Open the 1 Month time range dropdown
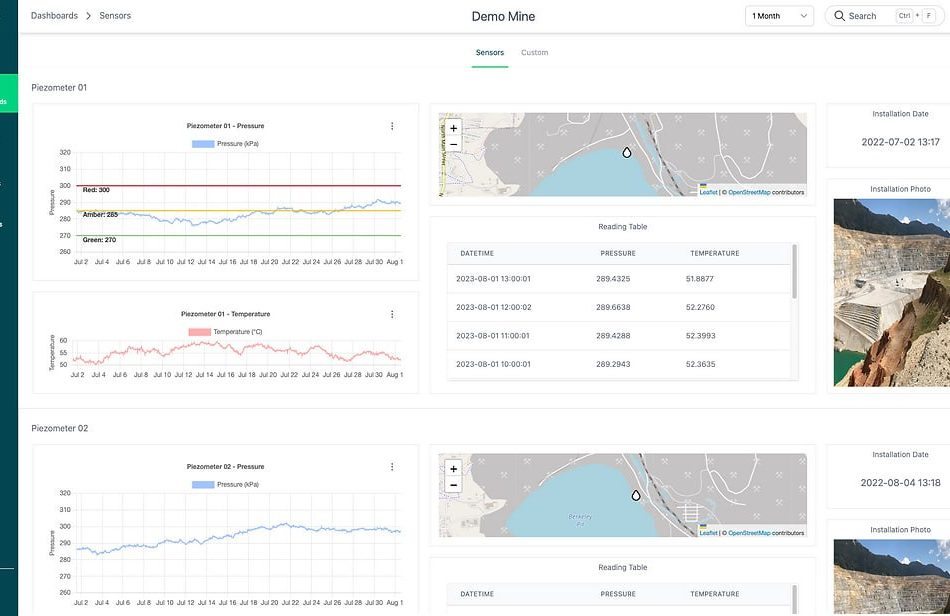The image size is (950, 616). [780, 16]
